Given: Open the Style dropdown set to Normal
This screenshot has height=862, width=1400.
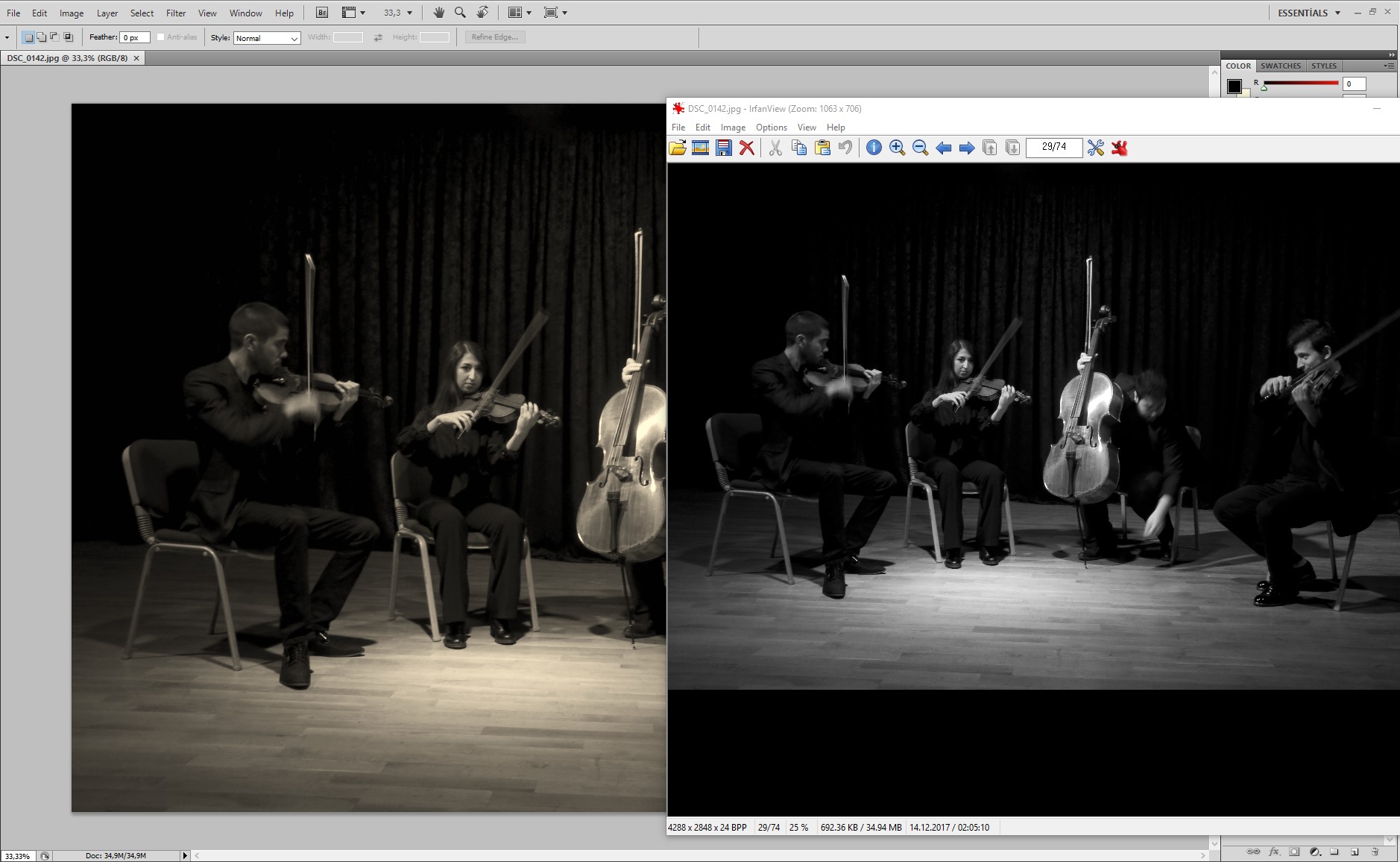Looking at the screenshot, I should click(x=267, y=38).
